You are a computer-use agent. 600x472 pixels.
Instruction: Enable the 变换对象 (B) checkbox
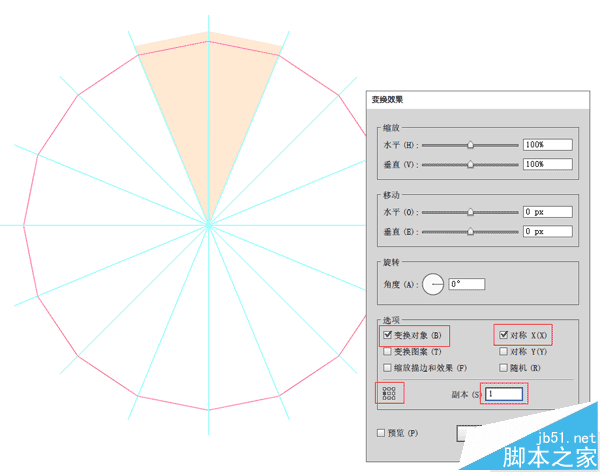point(388,334)
